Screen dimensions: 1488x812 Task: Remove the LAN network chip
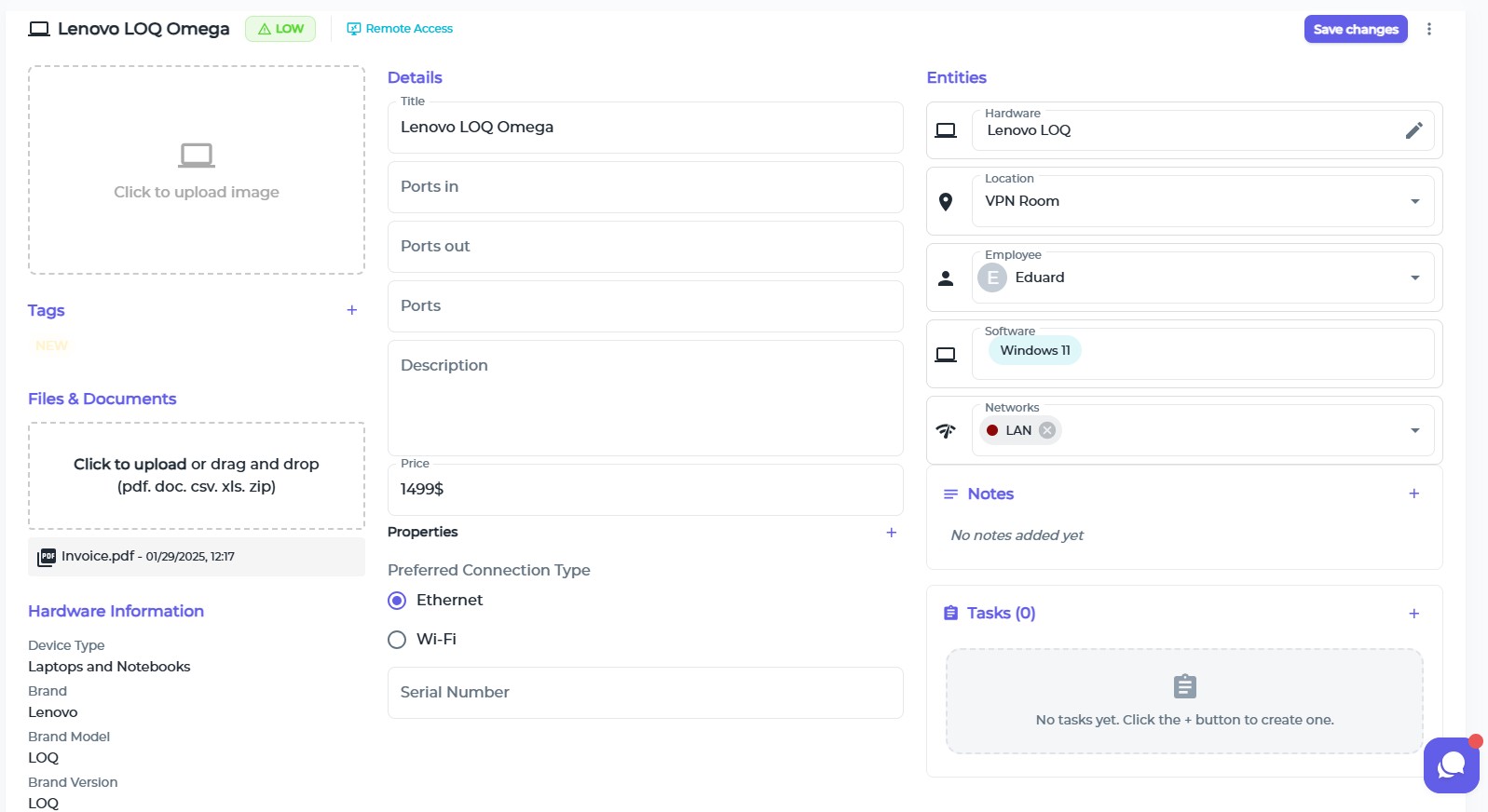(1047, 430)
